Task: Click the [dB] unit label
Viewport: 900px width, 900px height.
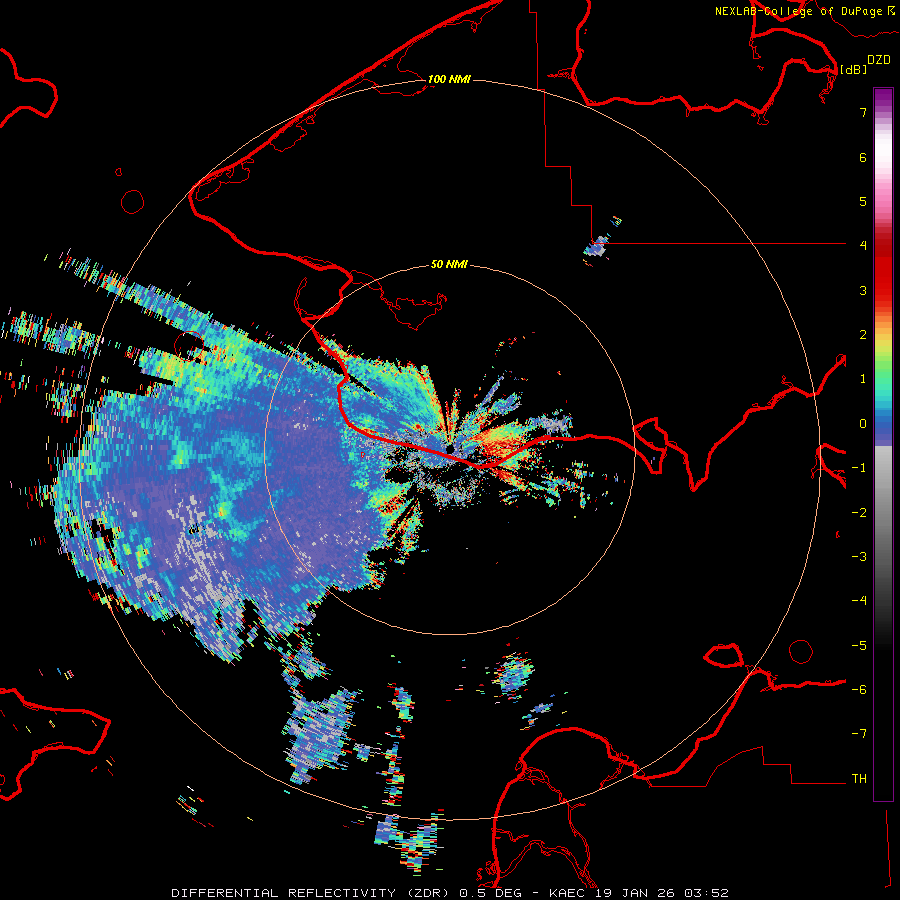Action: 853,69
